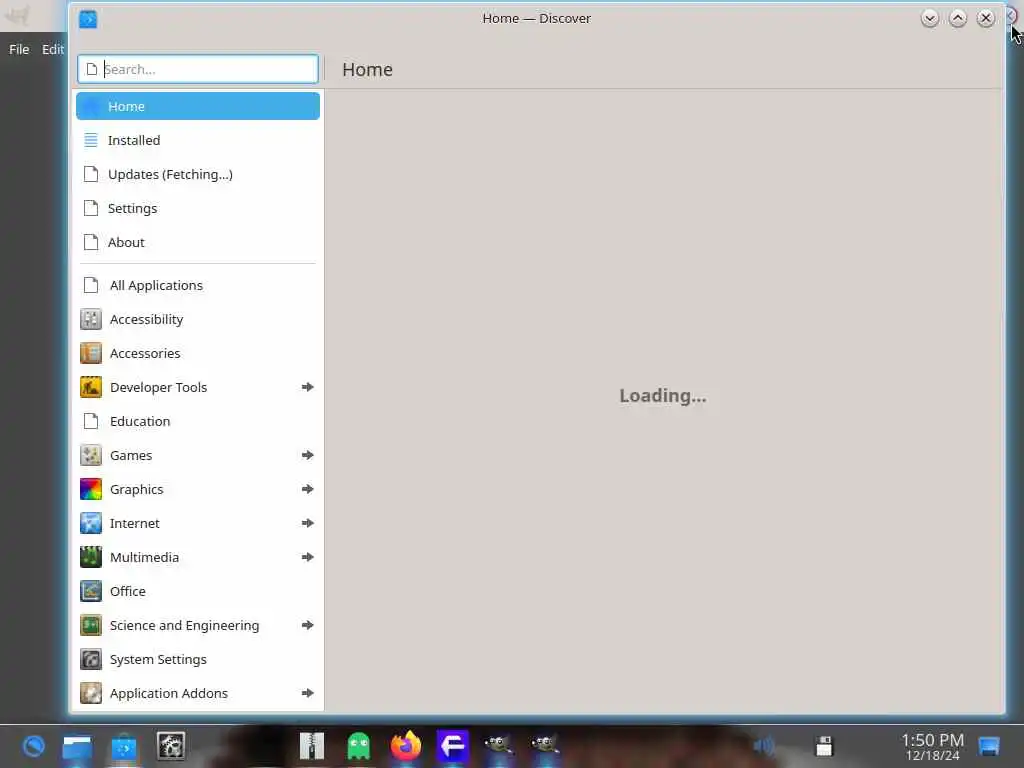Open the About page in sidebar

198,242
